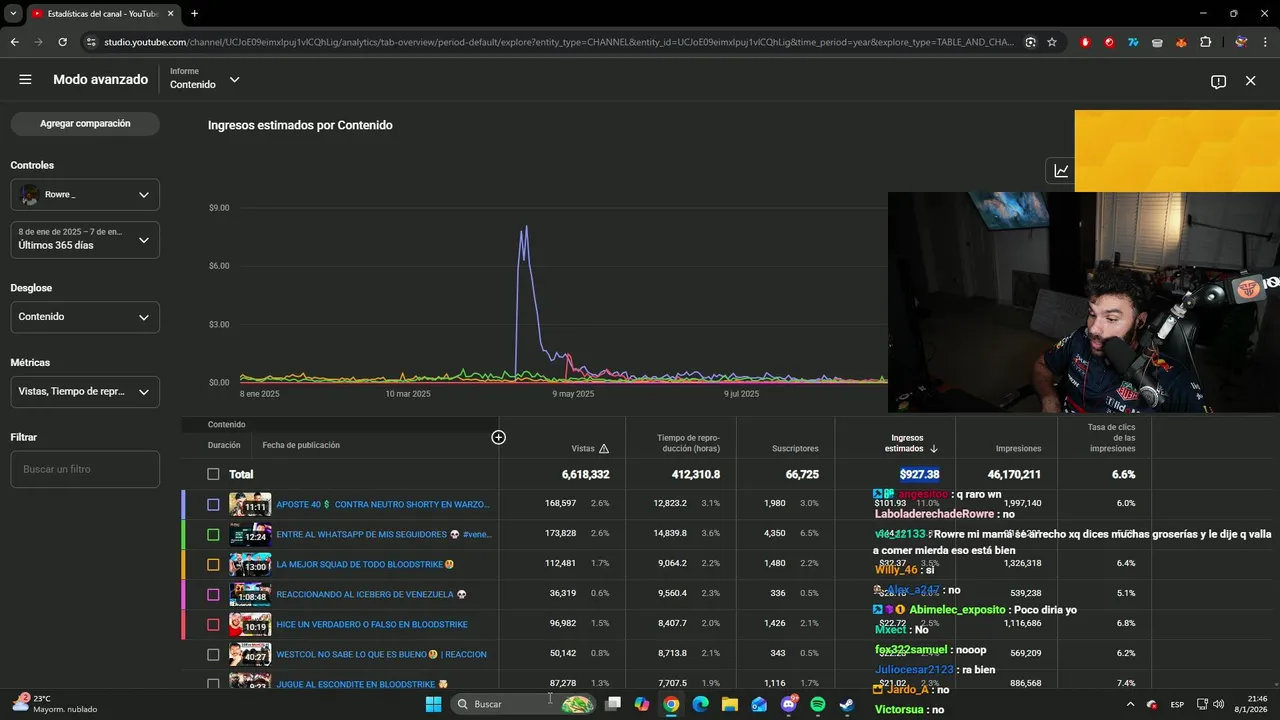Viewport: 1280px width, 720px height.
Task: Open a new browser tab
Action: coord(194,13)
